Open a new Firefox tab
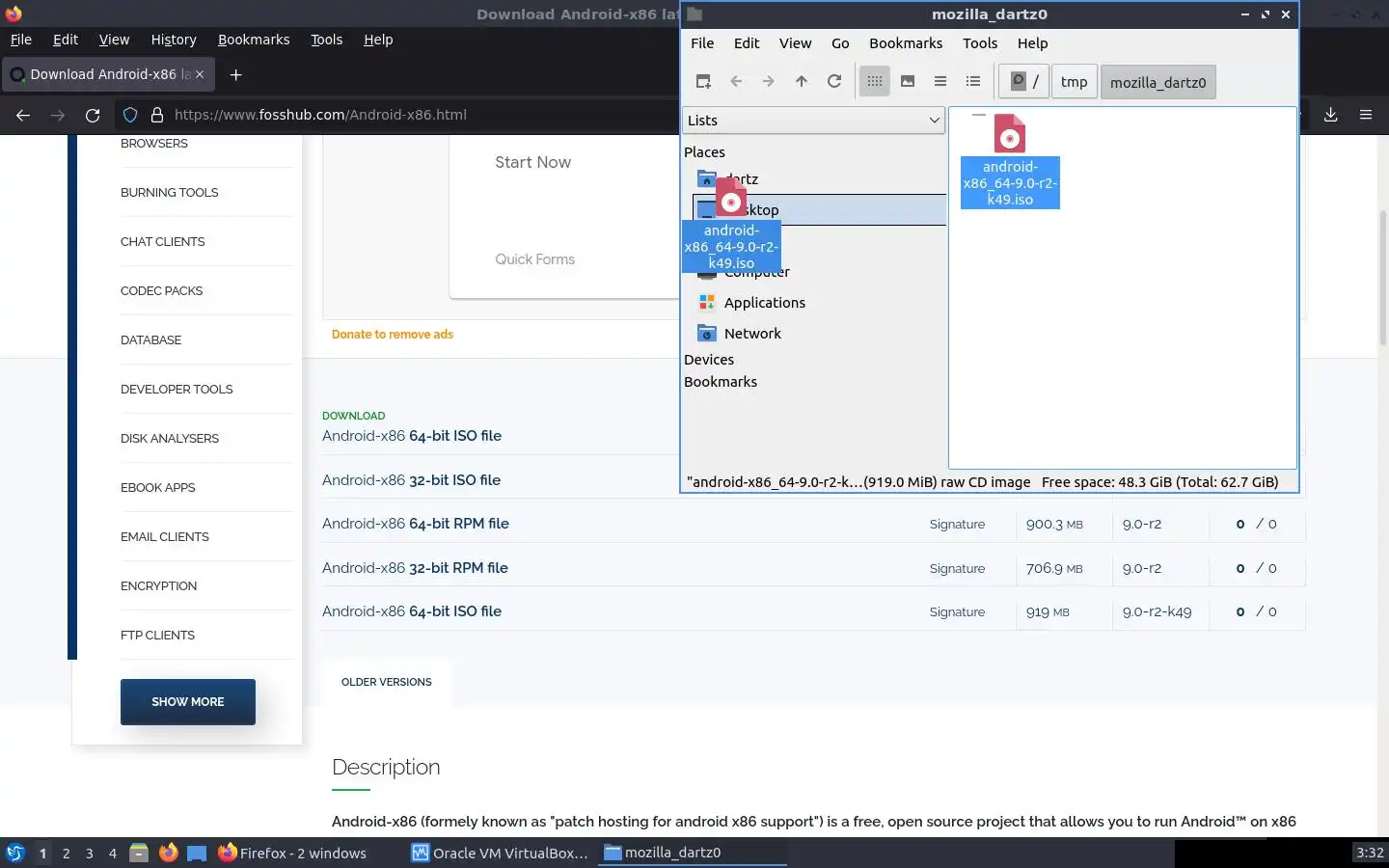 (235, 74)
